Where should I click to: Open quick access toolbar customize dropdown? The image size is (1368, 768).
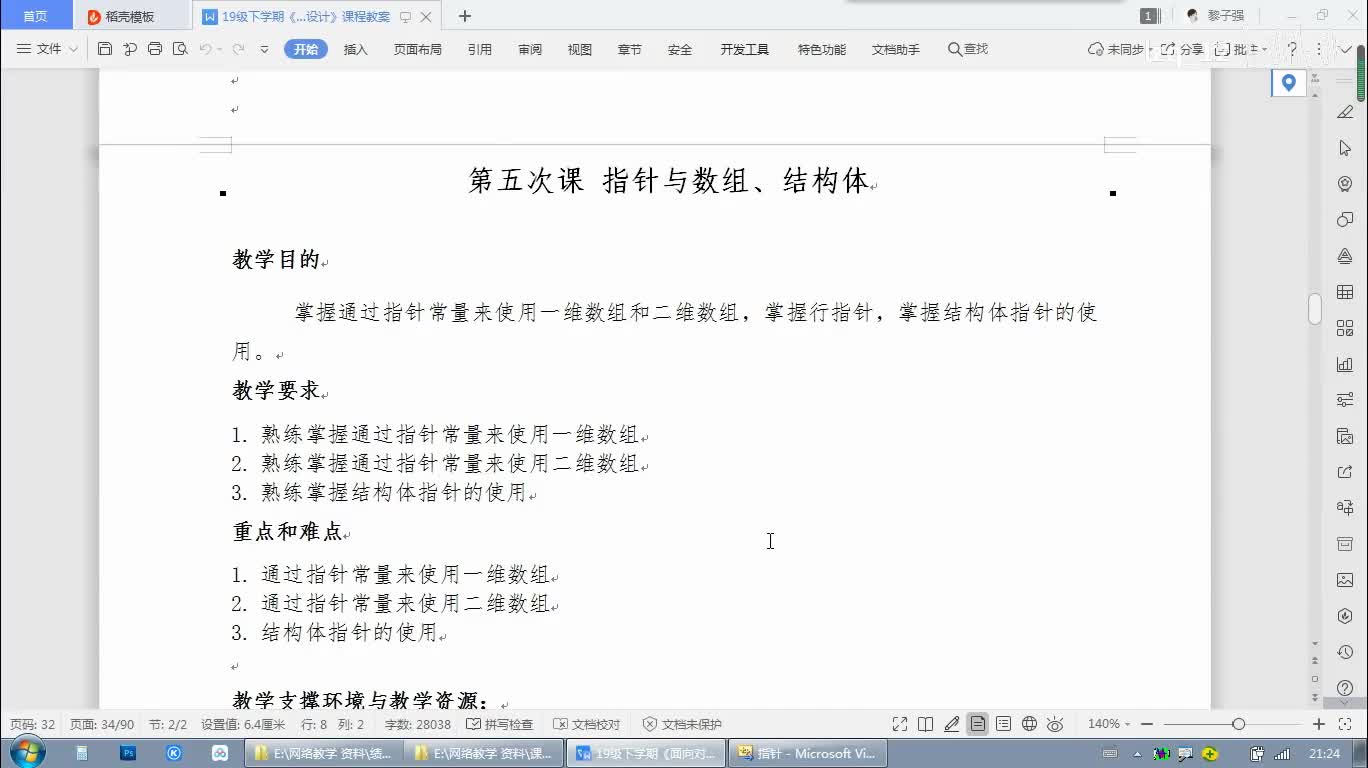264,49
